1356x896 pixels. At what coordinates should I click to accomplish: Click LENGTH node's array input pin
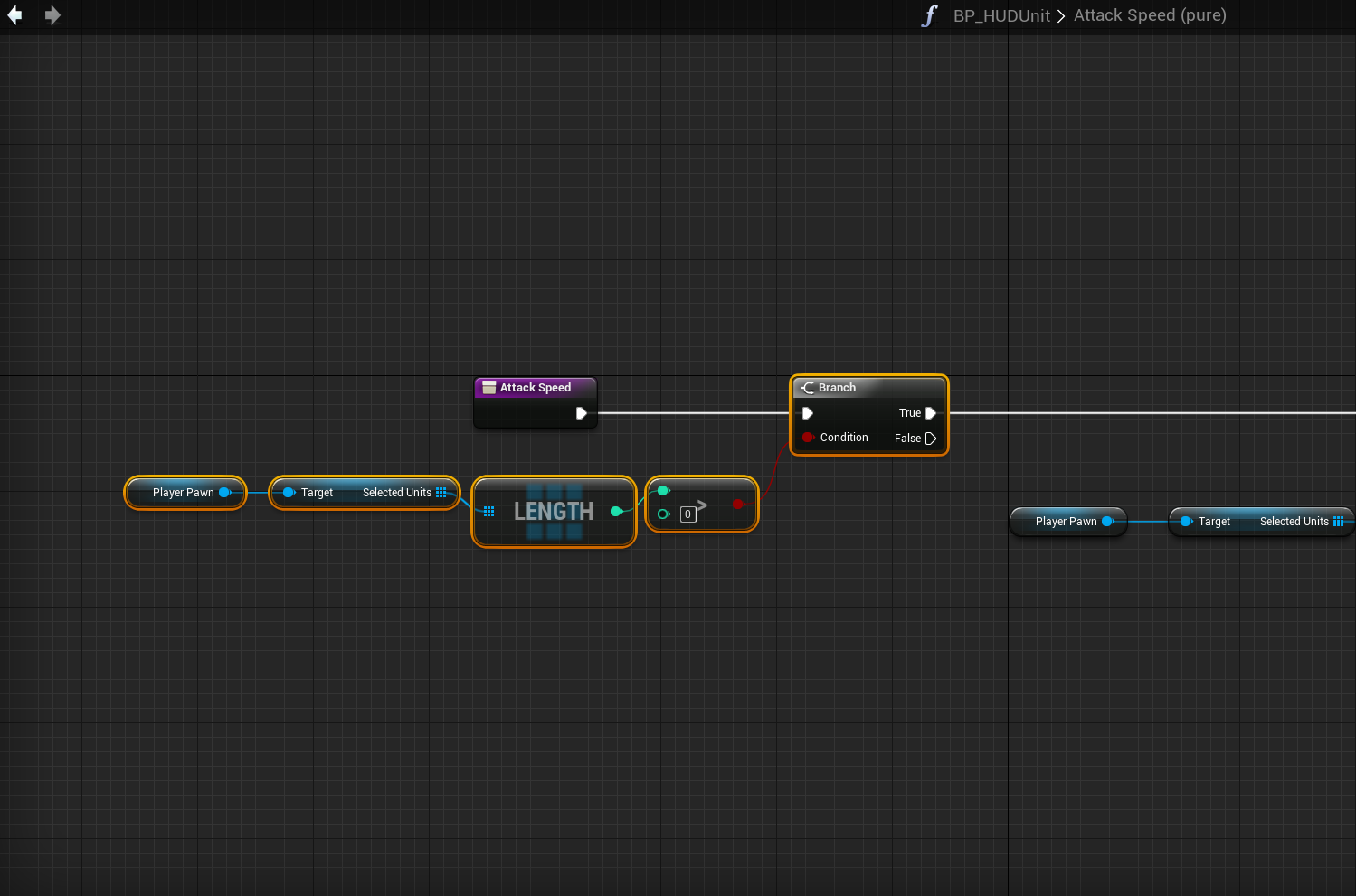pos(488,512)
